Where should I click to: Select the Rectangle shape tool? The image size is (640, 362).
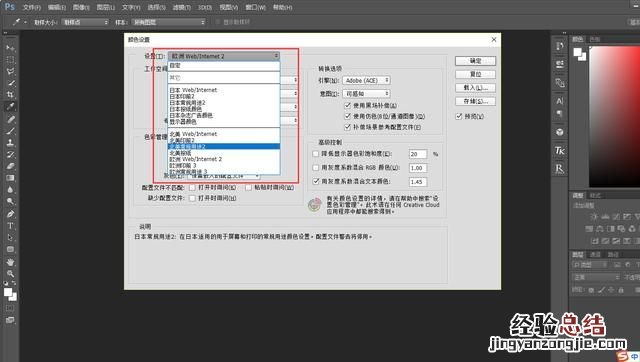point(10,249)
